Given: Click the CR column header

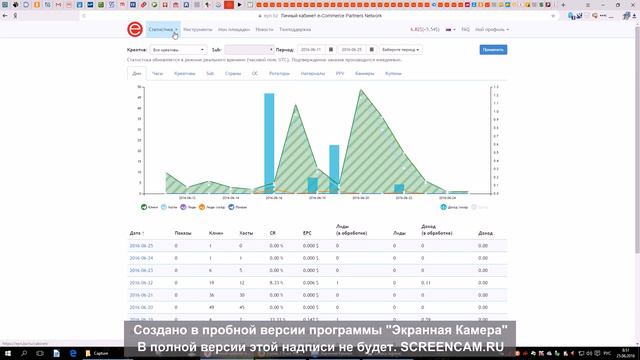Looking at the screenshot, I should pos(273,233).
